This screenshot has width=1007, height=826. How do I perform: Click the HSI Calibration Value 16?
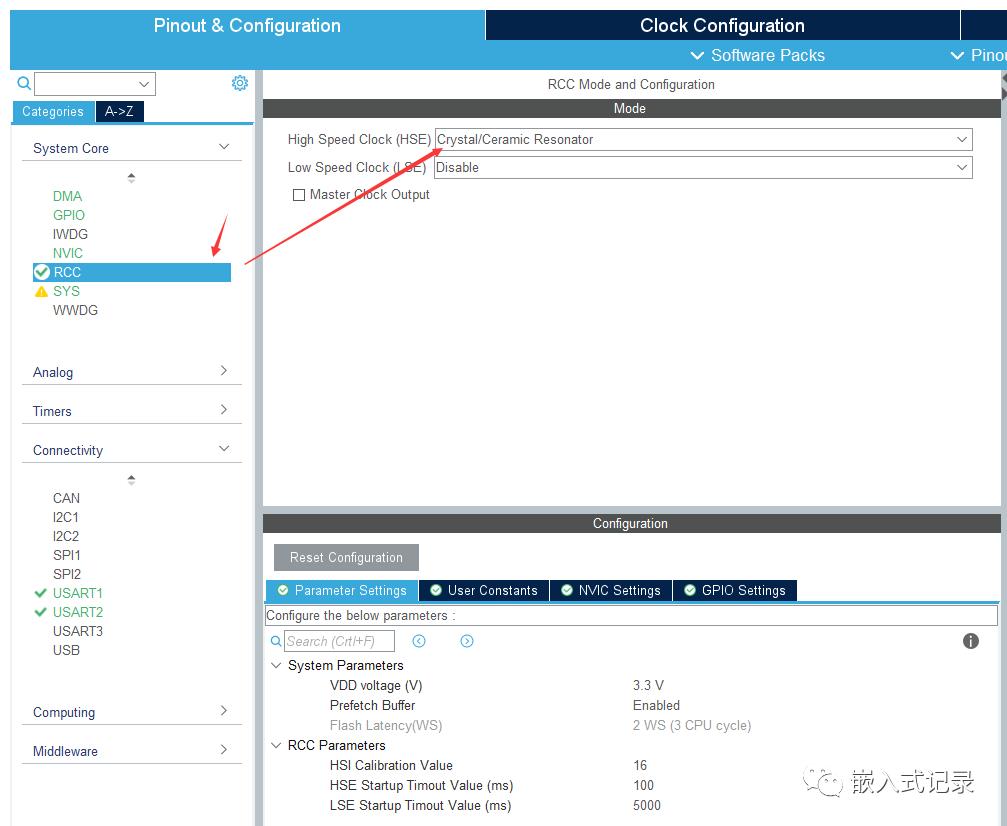pyautogui.click(x=640, y=765)
